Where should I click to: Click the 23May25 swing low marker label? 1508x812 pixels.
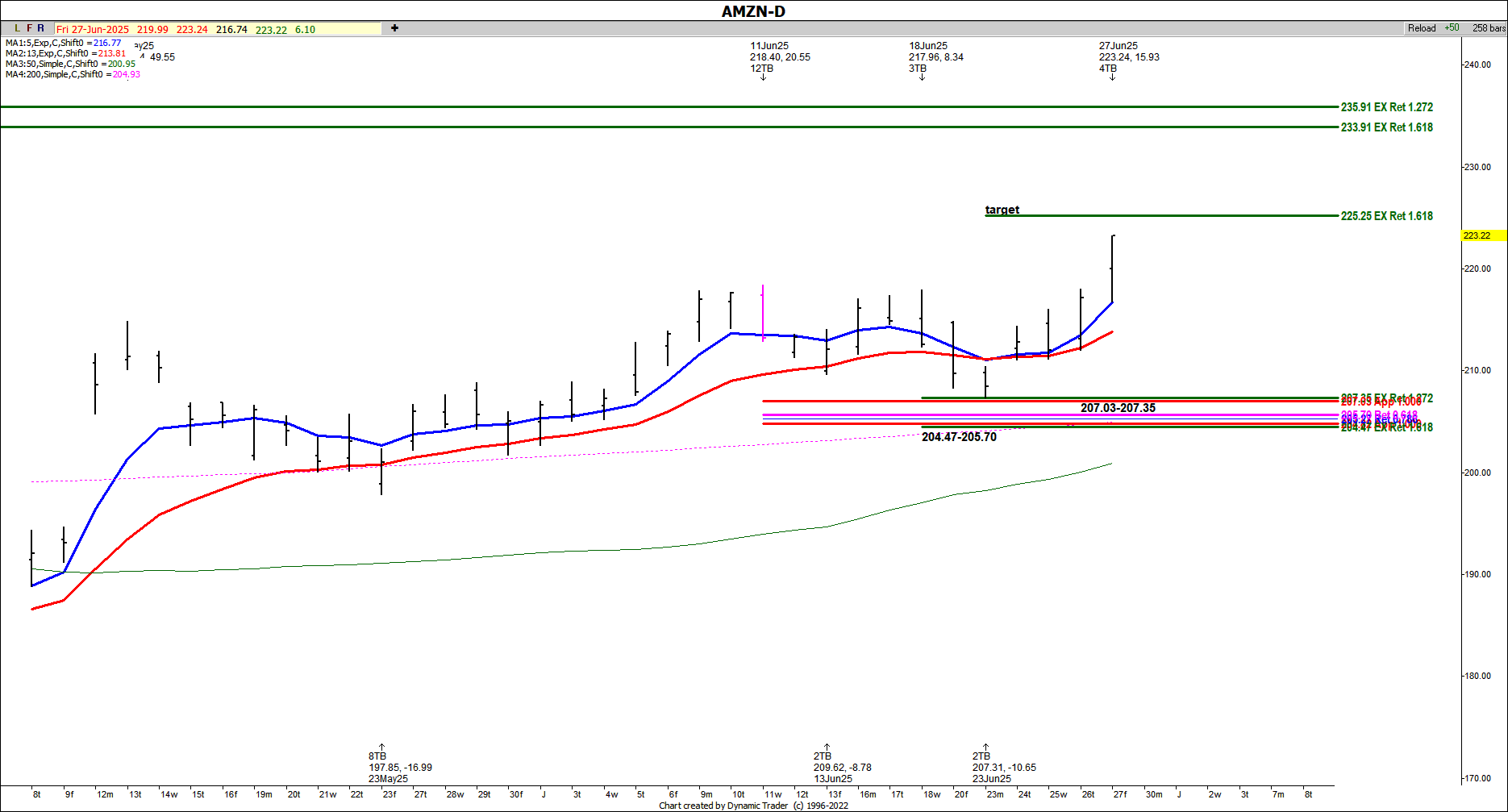click(388, 779)
